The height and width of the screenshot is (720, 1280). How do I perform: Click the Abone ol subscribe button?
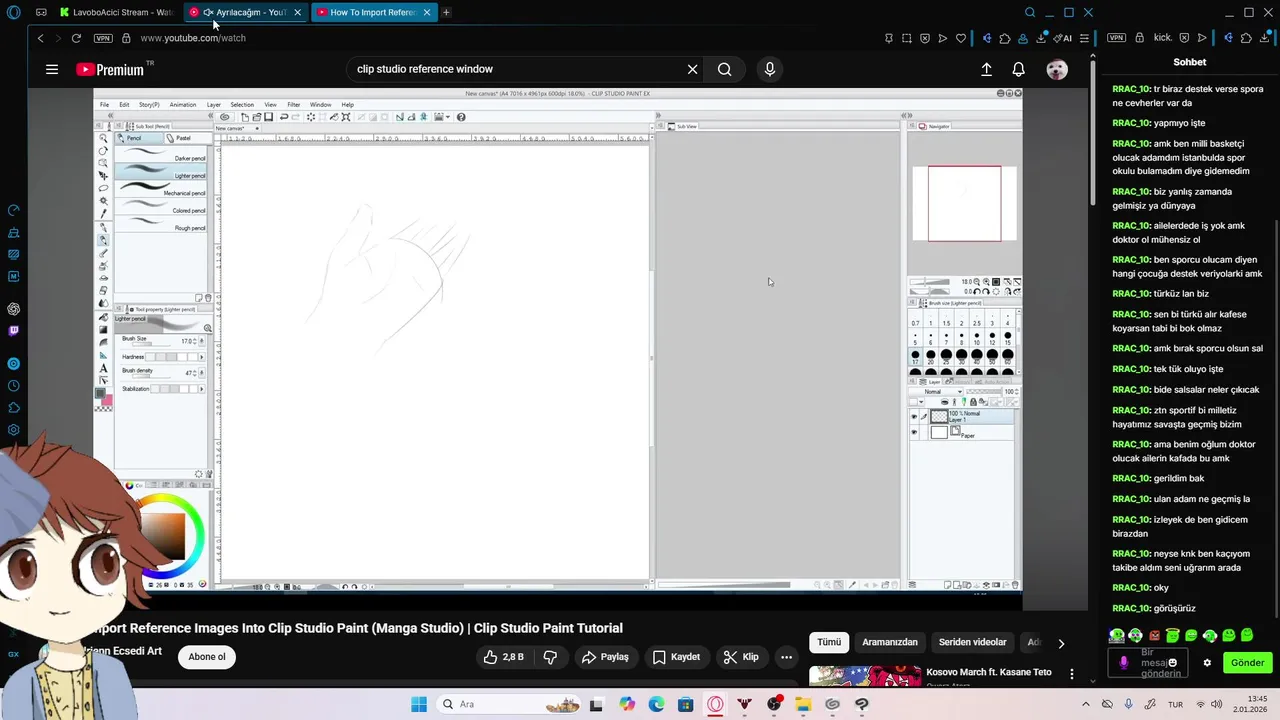pos(207,657)
